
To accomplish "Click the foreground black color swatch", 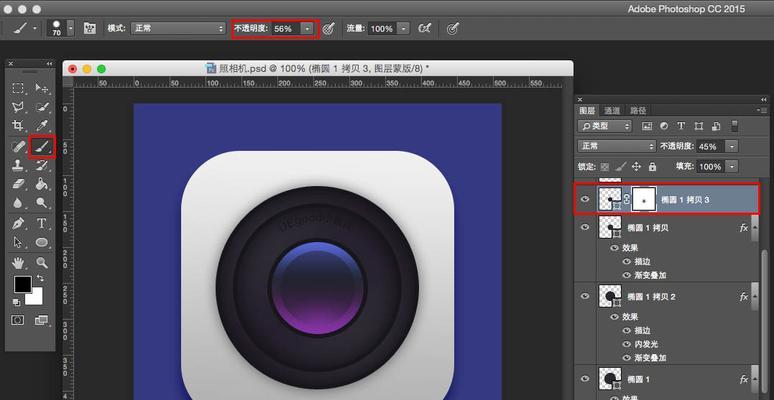I will click(x=22, y=283).
